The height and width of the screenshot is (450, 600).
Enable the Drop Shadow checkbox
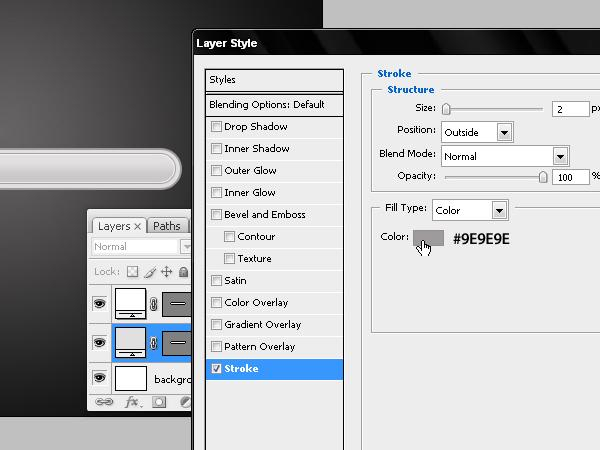click(x=216, y=127)
